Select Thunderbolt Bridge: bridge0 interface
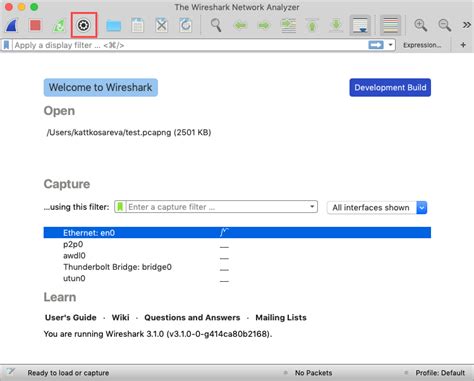The height and width of the screenshot is (381, 474). pos(237,267)
